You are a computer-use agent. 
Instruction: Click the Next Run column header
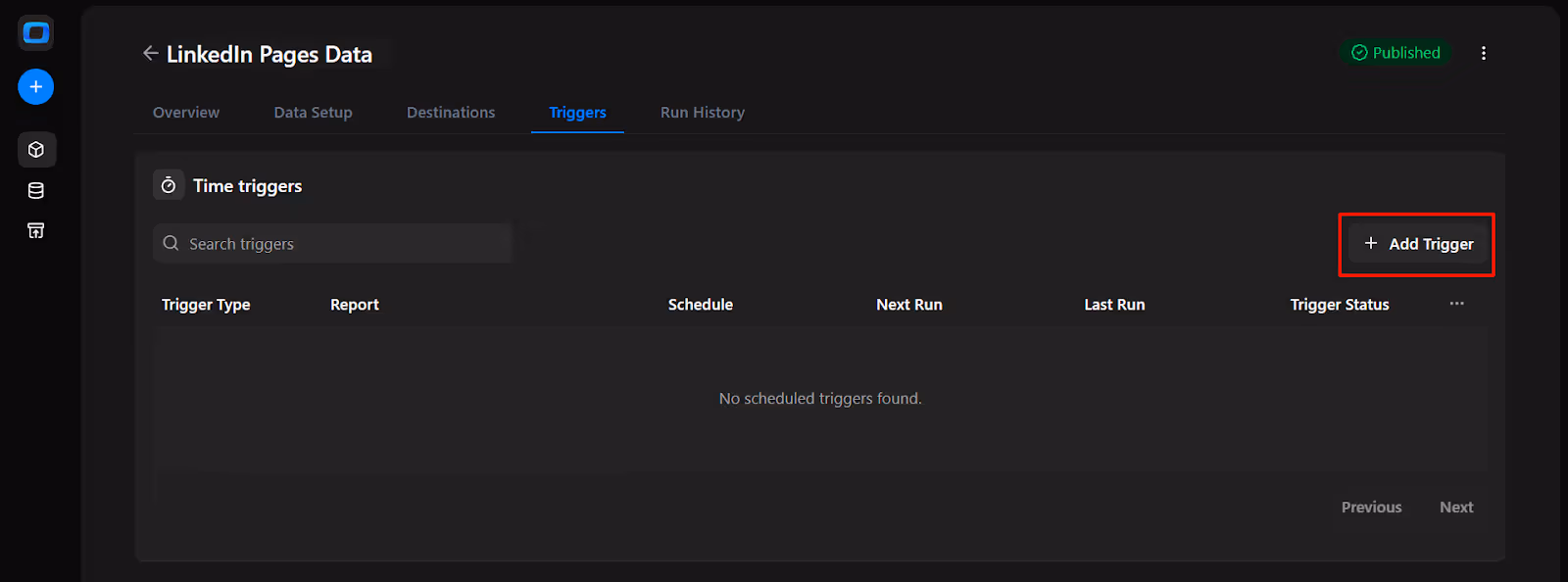click(909, 305)
